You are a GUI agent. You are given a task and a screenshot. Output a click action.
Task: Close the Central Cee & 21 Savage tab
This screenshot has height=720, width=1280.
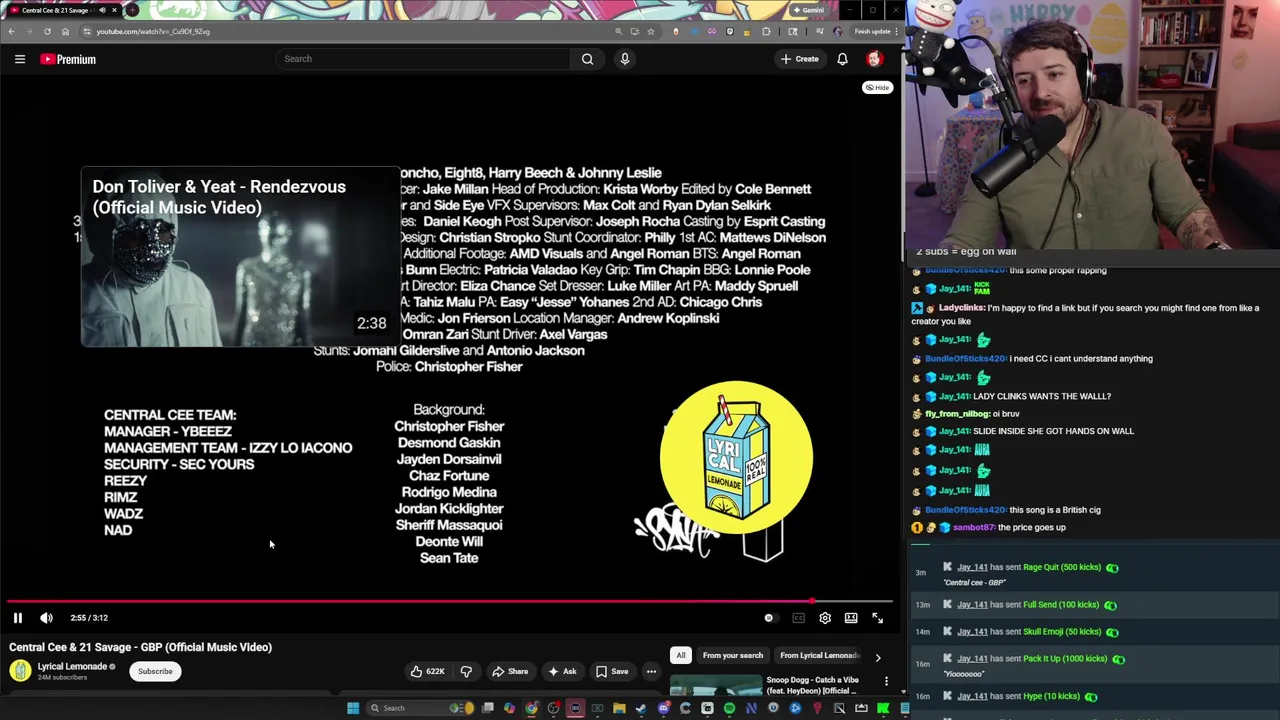(x=114, y=10)
